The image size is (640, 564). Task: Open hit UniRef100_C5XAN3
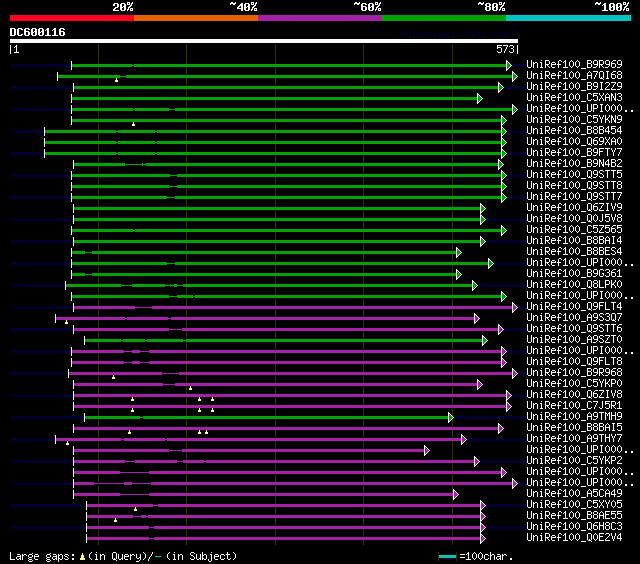coord(574,98)
